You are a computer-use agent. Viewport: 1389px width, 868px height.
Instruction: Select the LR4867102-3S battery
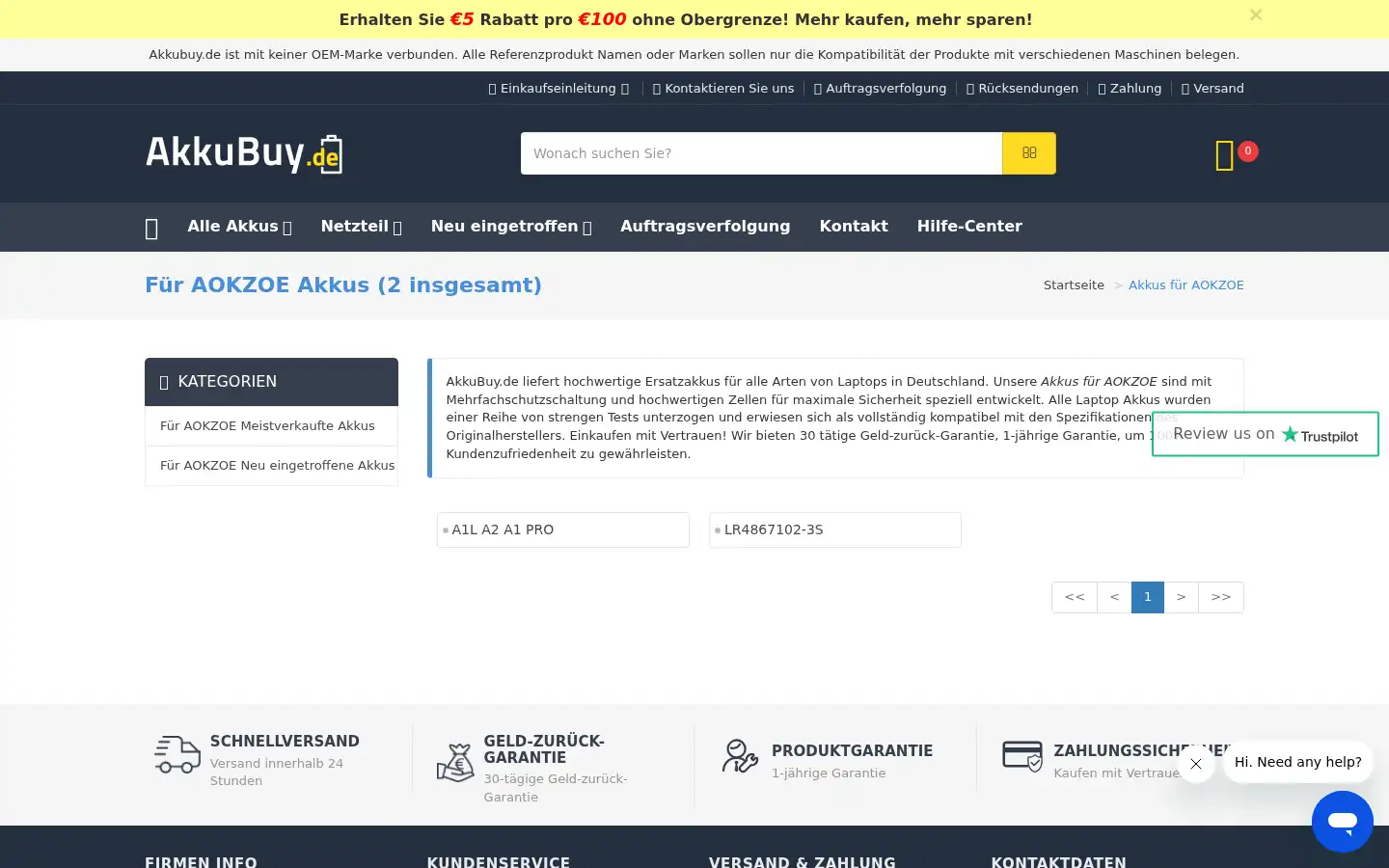[x=835, y=530]
